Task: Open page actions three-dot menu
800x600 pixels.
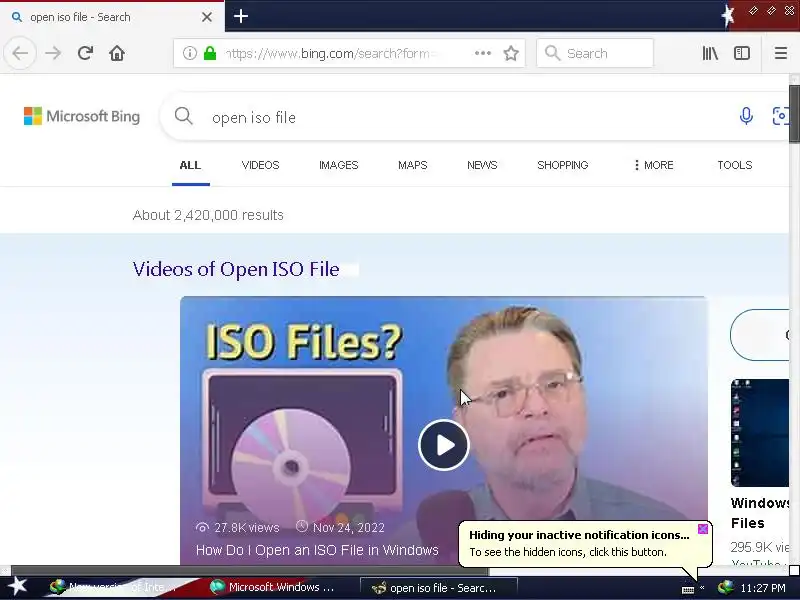Action: [x=483, y=53]
